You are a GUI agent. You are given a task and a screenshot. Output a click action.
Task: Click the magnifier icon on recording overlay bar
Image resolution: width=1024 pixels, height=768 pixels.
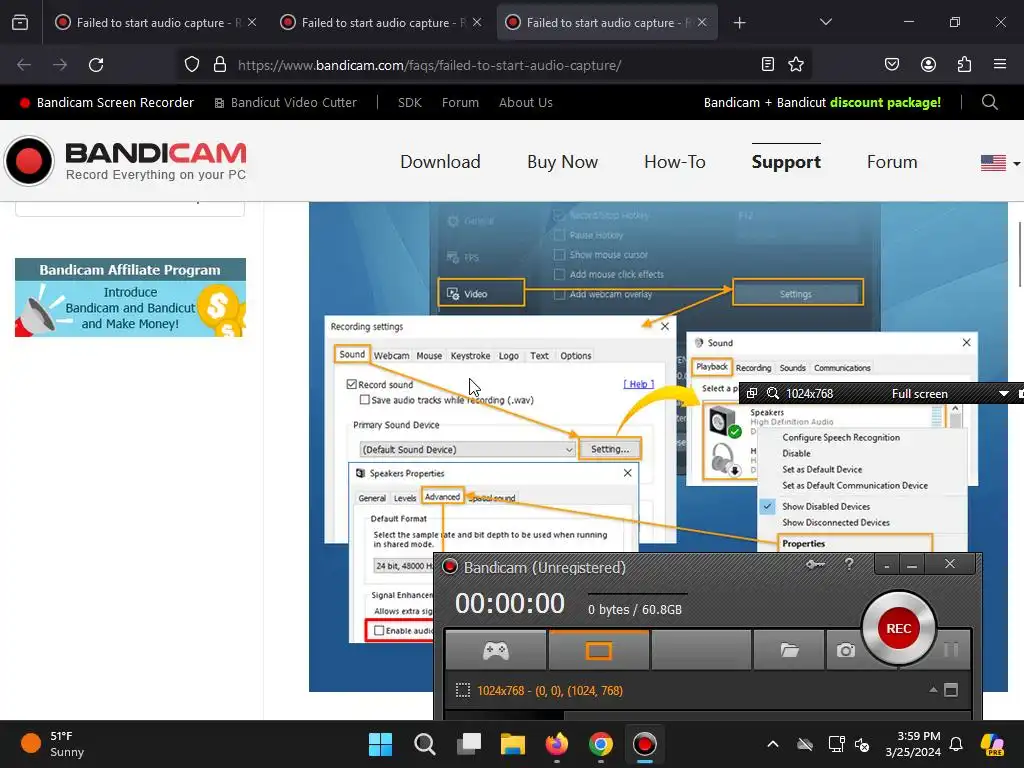tap(773, 393)
